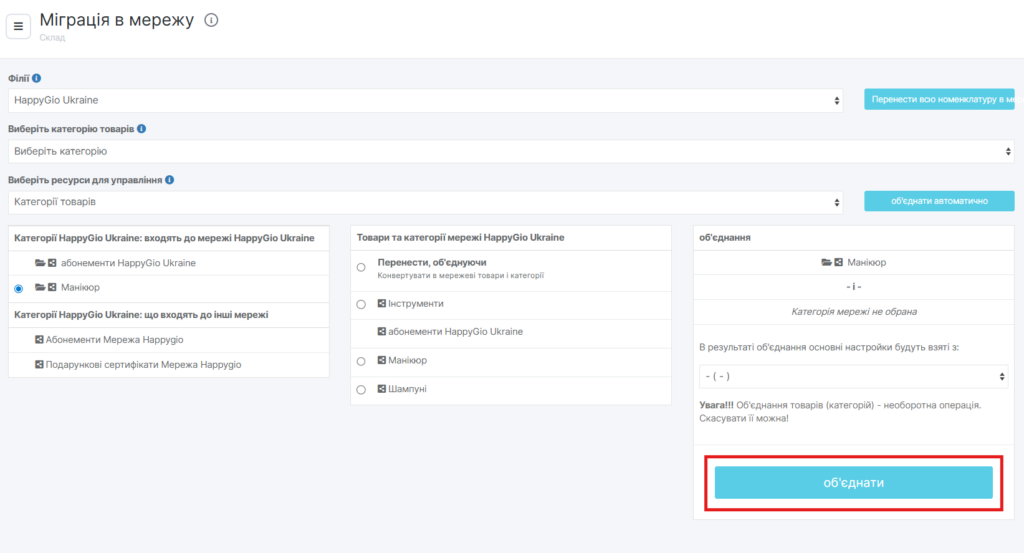Click info icon next to Міграція в мережу
The image size is (1024, 553).
coord(211,20)
